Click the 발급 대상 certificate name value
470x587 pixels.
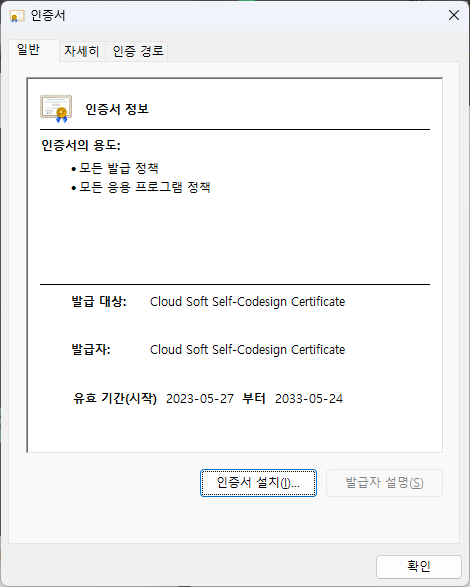tap(248, 302)
